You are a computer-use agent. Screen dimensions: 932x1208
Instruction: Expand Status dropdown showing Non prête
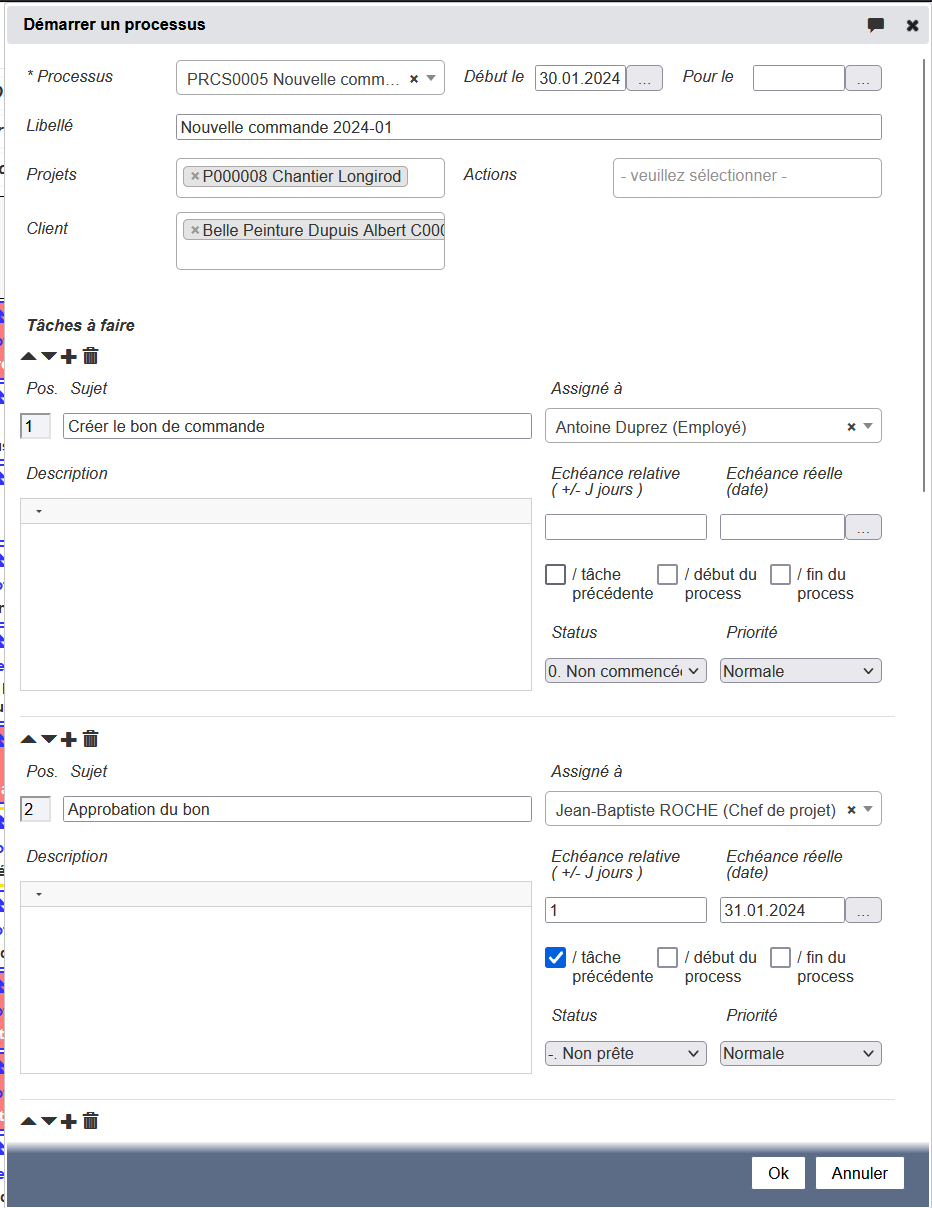point(625,1053)
